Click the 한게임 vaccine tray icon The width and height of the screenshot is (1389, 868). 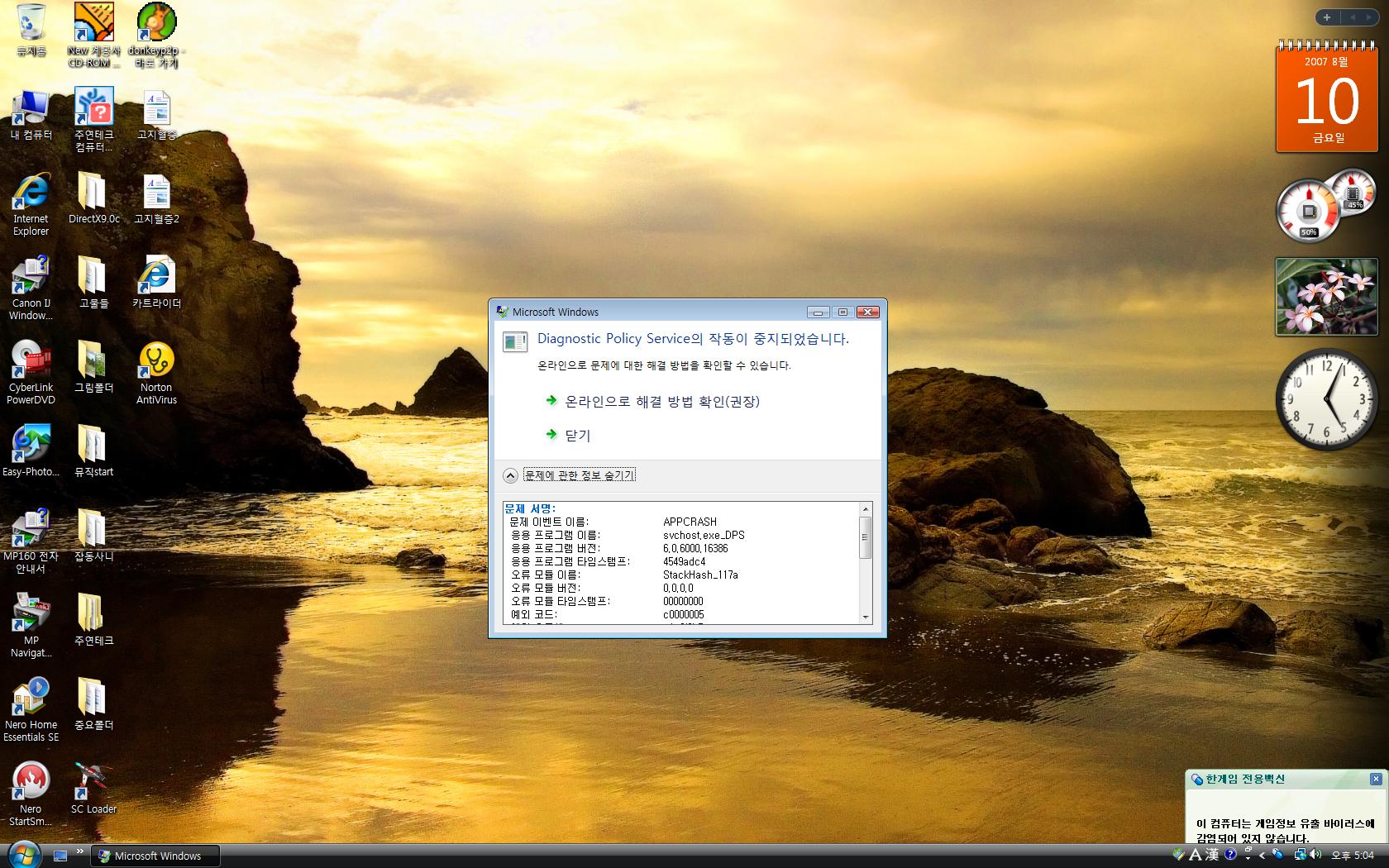coord(1277,853)
